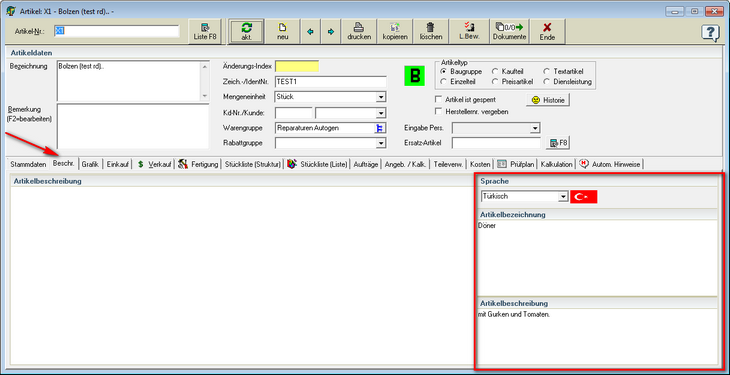The width and height of the screenshot is (730, 375).
Task: Expand the Eingabe Pers. dropdown
Action: tap(535, 128)
